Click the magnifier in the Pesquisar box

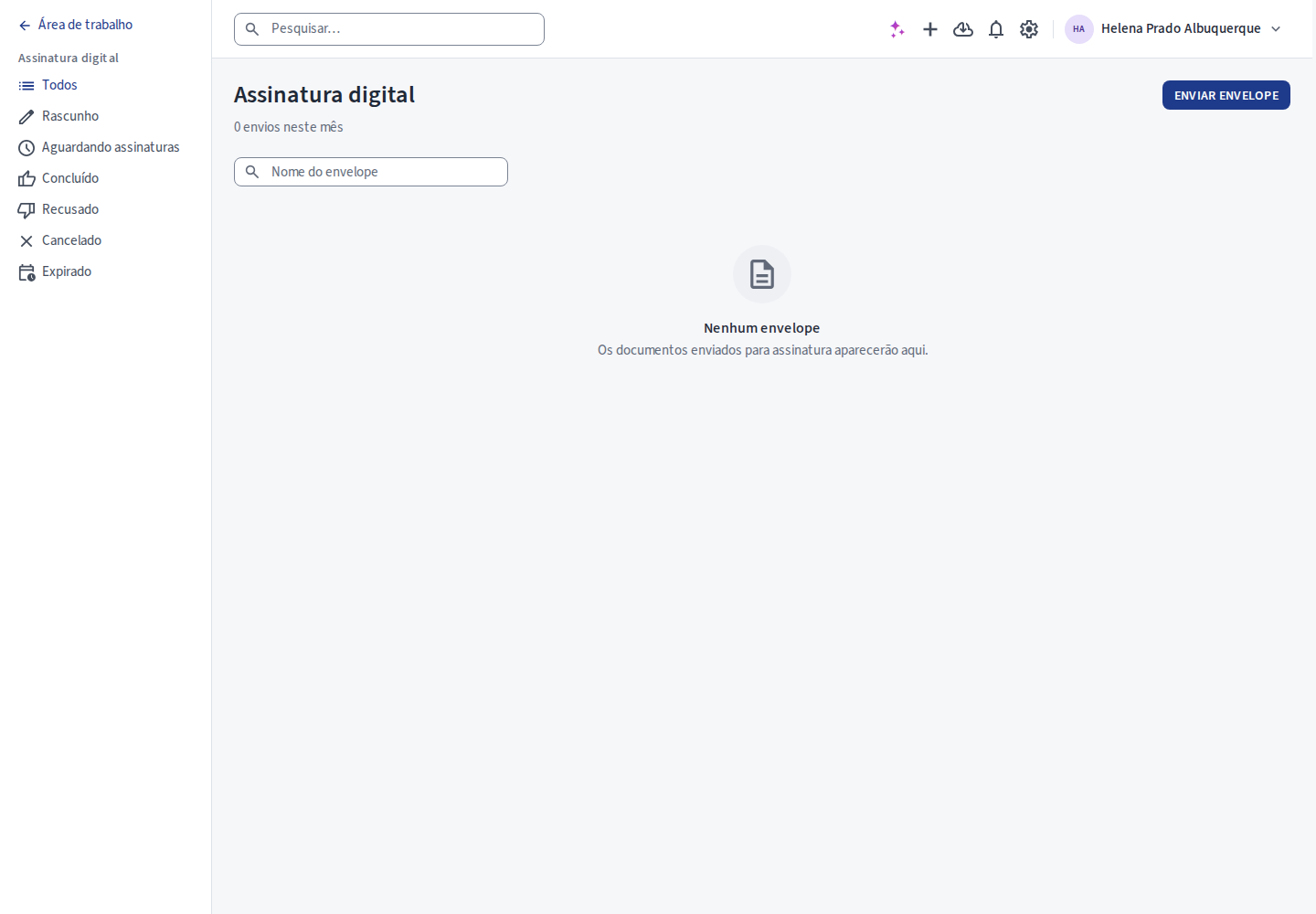tap(252, 29)
